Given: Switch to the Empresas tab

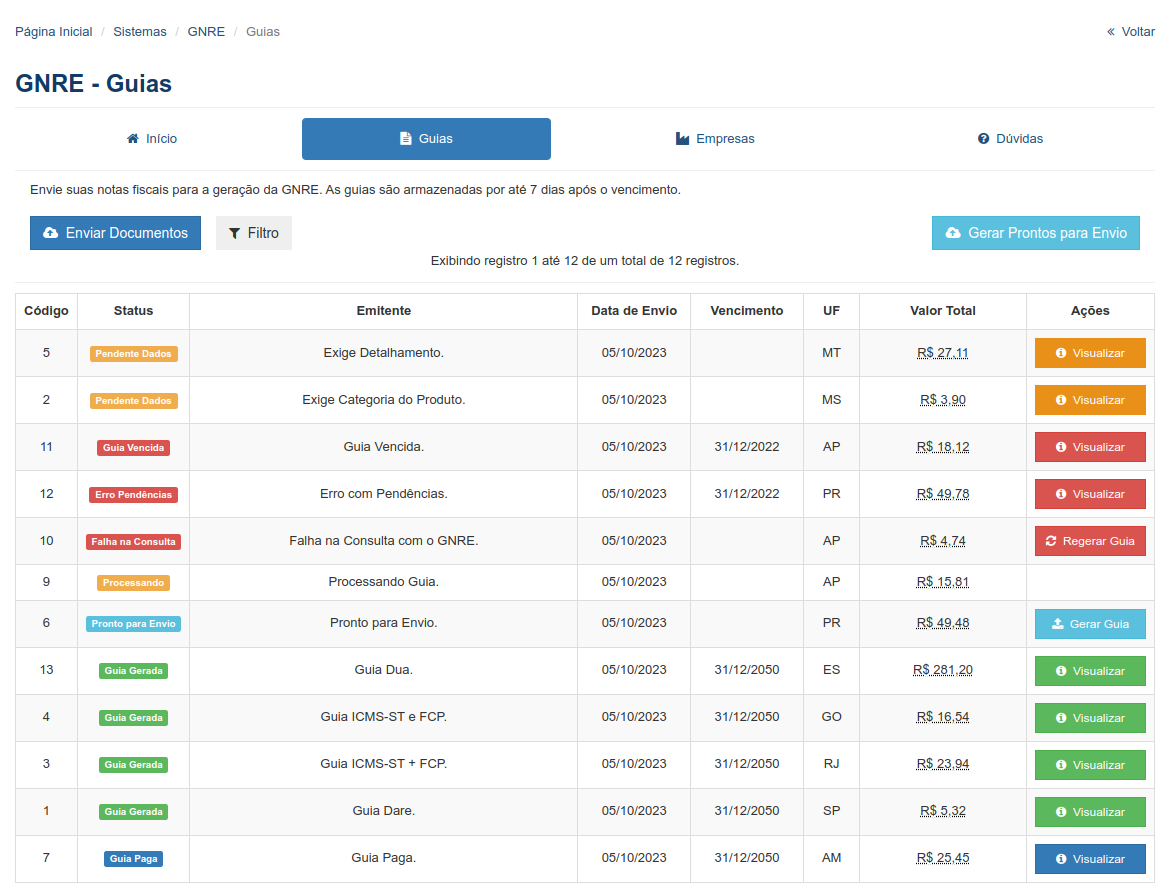Looking at the screenshot, I should (715, 139).
